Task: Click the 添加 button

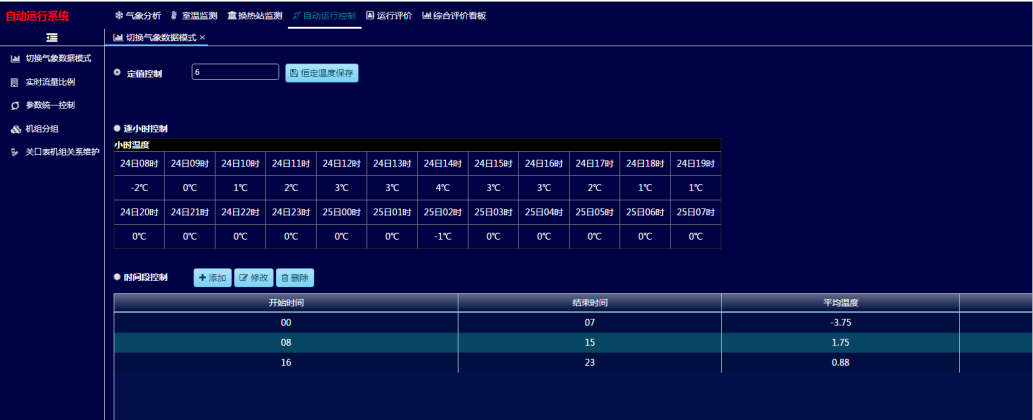Action: click(x=212, y=277)
